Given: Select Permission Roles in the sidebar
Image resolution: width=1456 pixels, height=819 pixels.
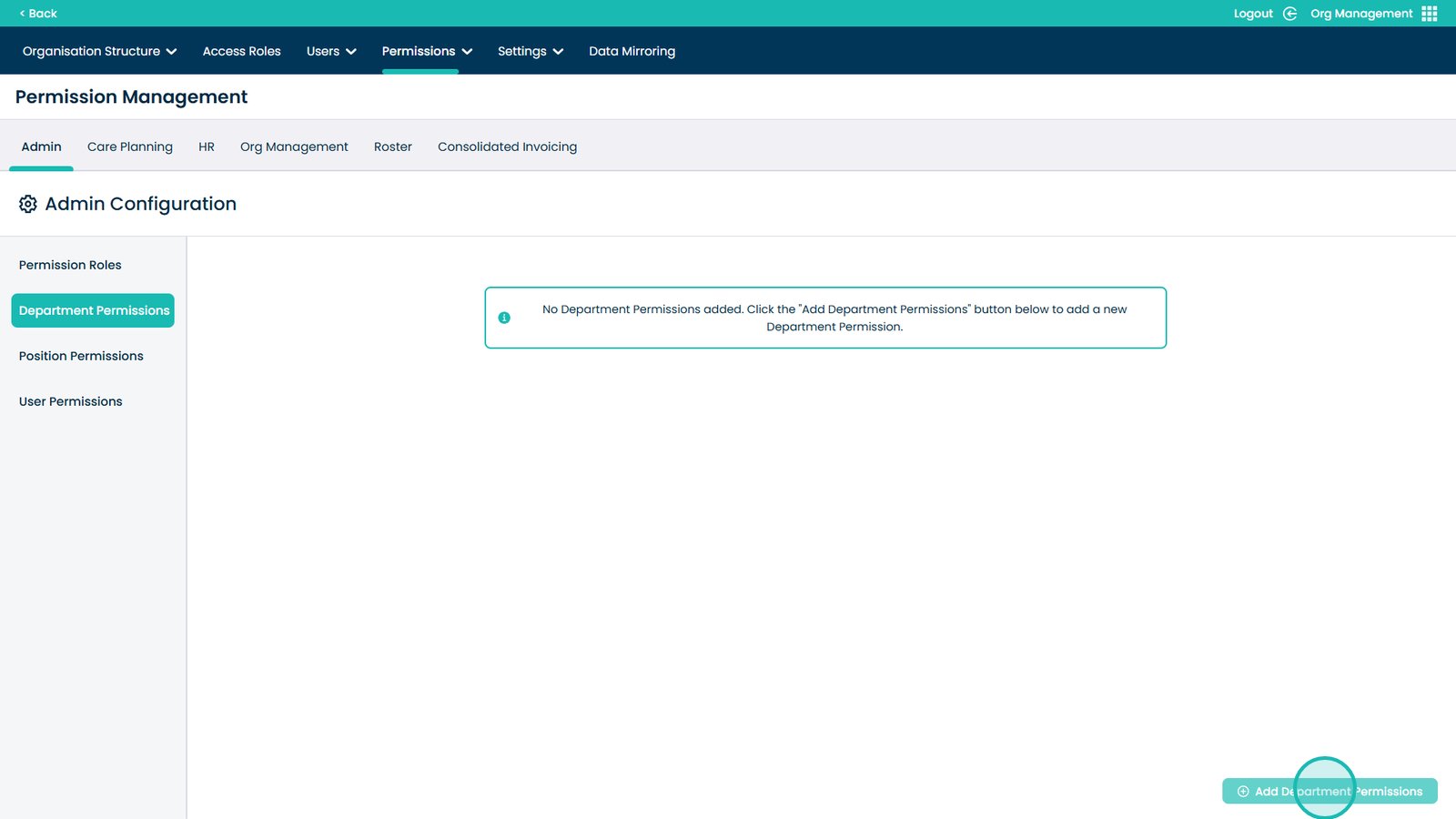Looking at the screenshot, I should coord(70,265).
